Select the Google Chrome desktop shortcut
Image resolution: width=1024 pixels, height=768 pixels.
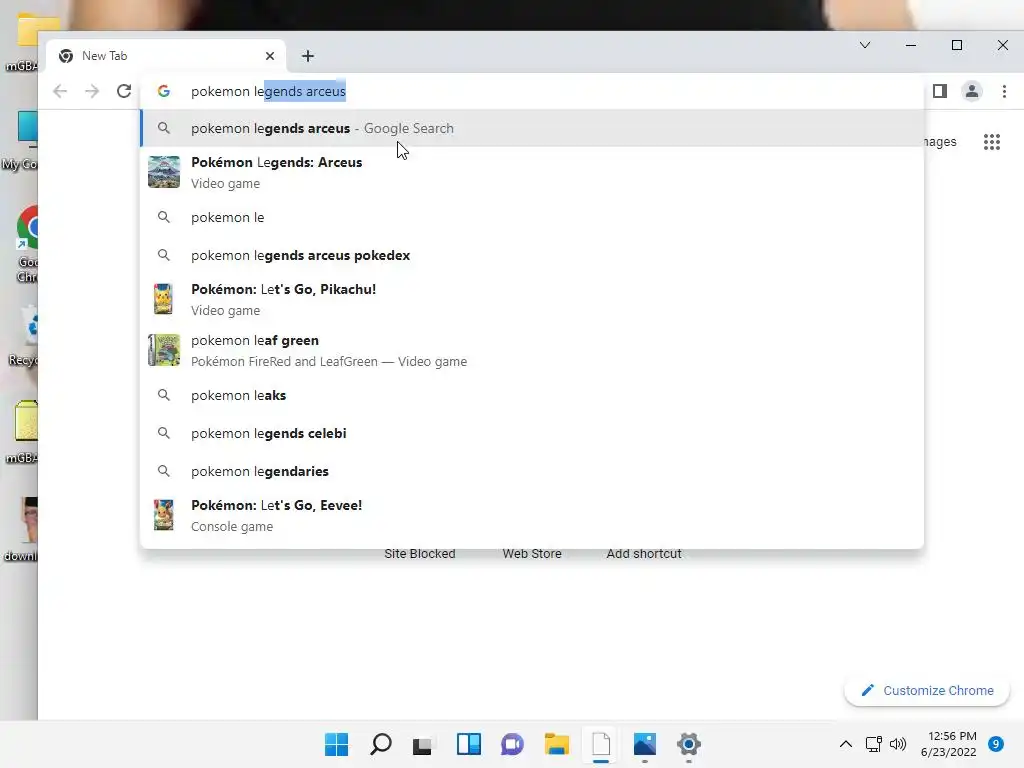(x=26, y=245)
